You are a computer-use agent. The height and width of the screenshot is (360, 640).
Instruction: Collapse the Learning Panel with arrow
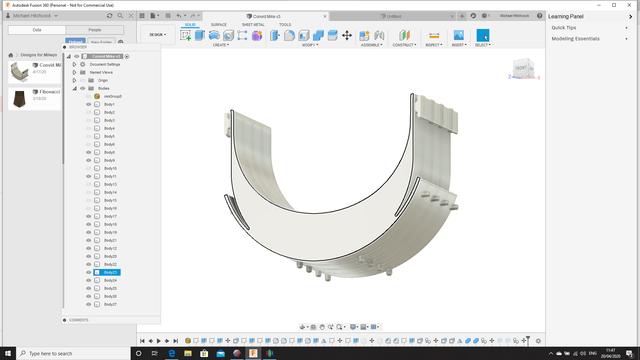[x=630, y=16]
